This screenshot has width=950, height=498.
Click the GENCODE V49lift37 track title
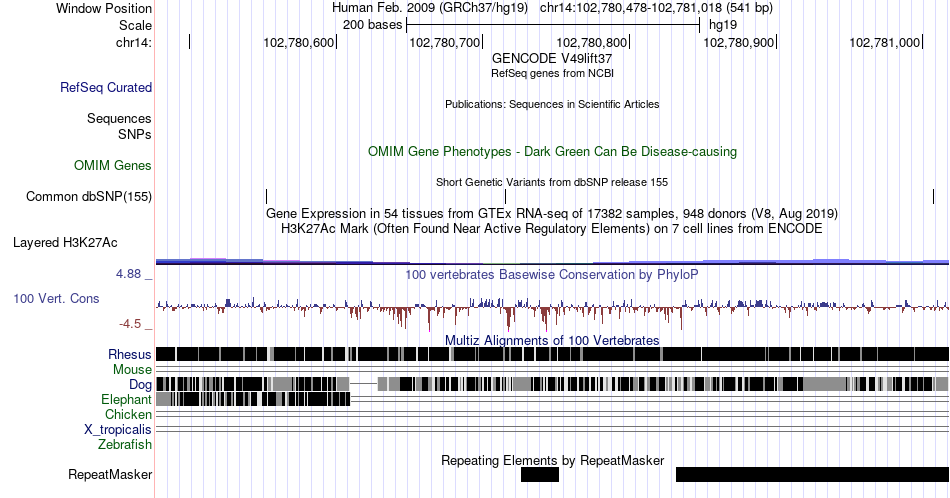(552, 58)
